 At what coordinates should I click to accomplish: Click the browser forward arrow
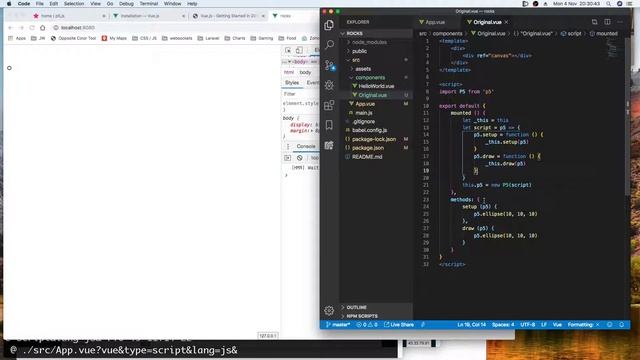pyautogui.click(x=21, y=28)
